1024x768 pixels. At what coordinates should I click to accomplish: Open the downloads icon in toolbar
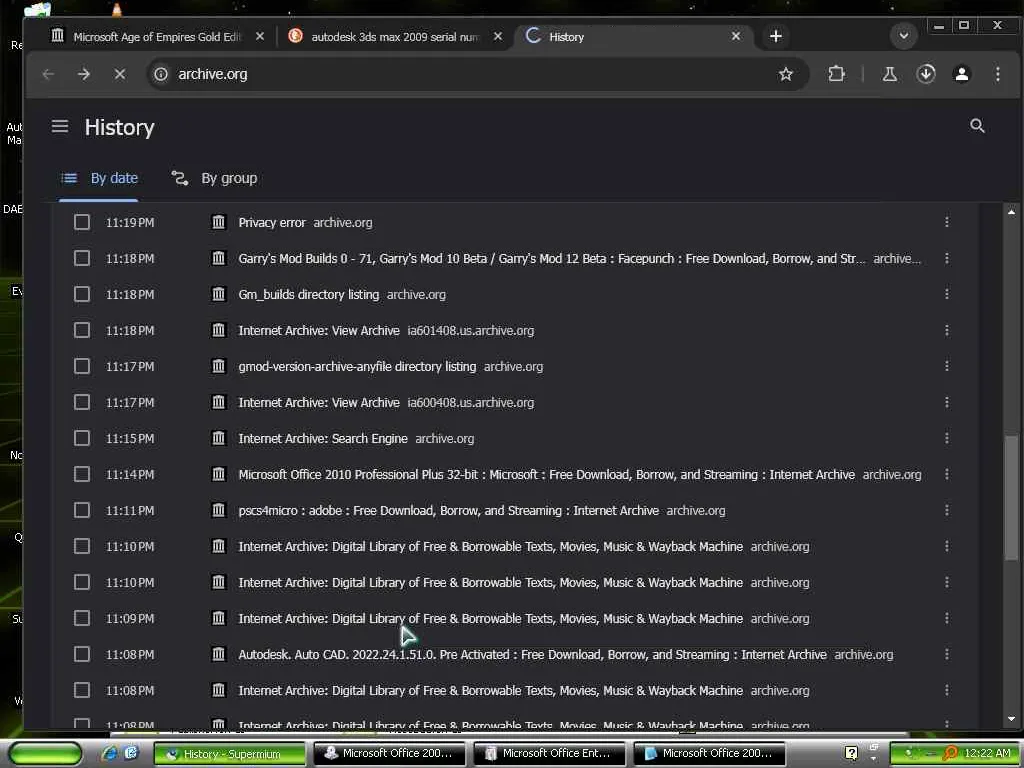click(925, 74)
